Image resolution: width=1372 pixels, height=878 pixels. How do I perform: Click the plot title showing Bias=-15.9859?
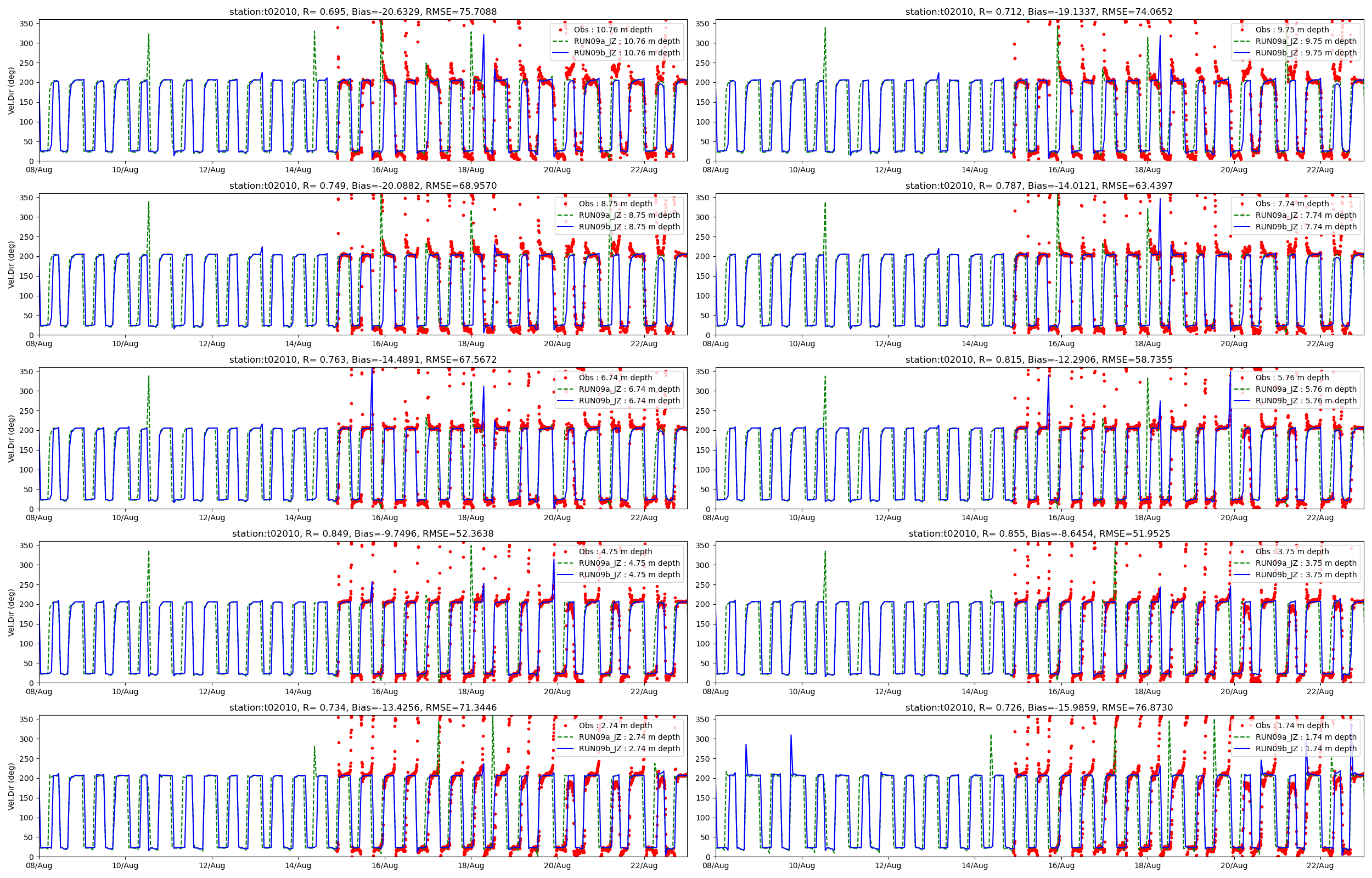coord(1038,707)
